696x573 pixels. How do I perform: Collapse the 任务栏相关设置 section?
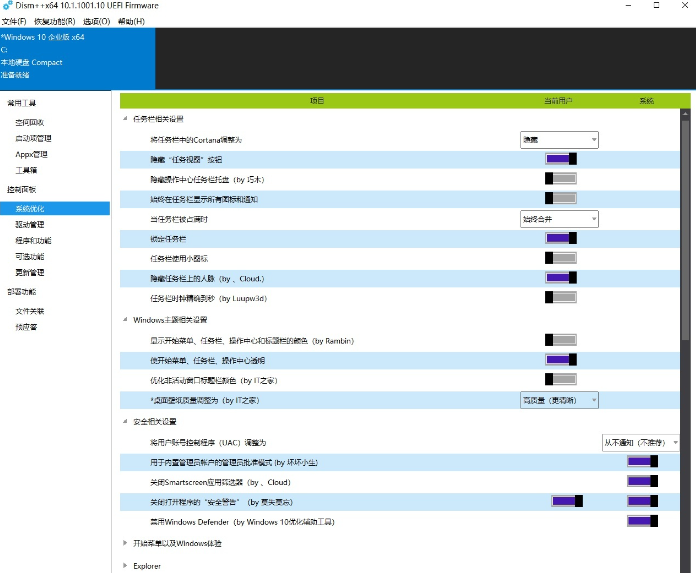[124, 119]
